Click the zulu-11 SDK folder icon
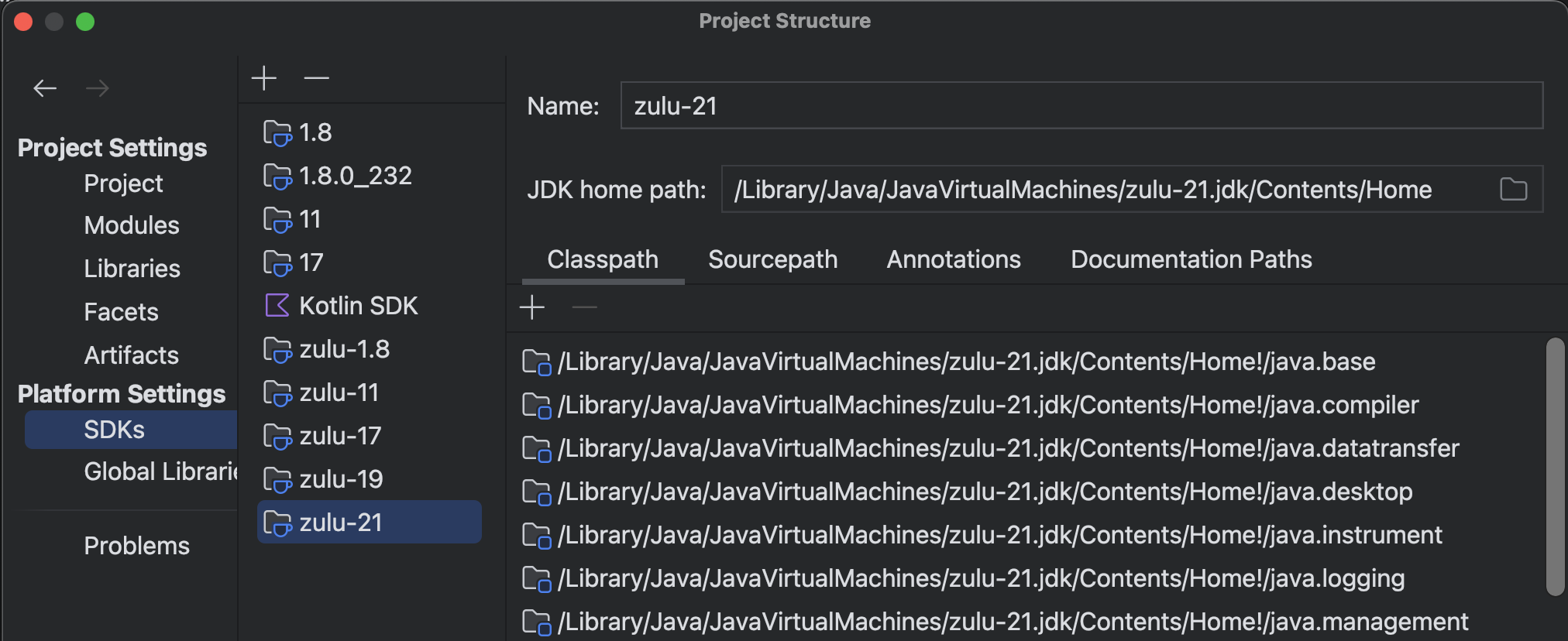 click(277, 393)
